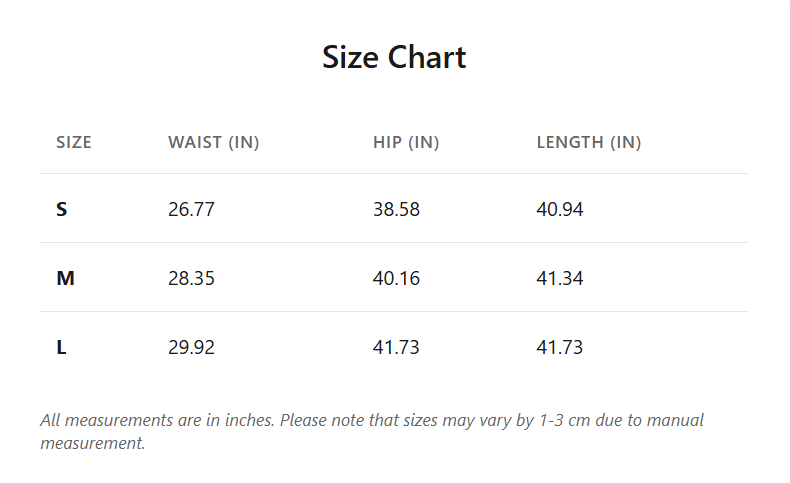The image size is (790, 483).
Task: Select the S size row label
Action: click(x=62, y=209)
